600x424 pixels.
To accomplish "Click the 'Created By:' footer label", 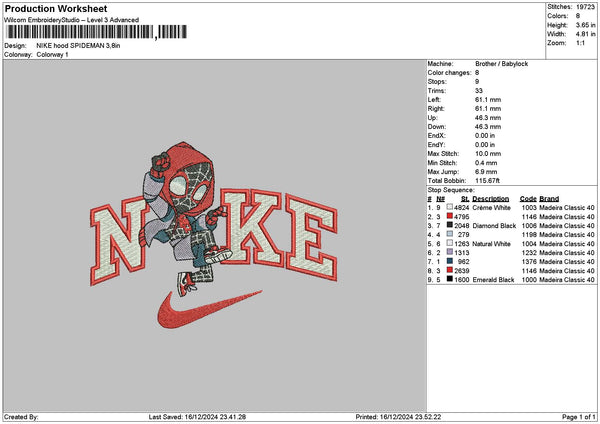I will click(21, 417).
